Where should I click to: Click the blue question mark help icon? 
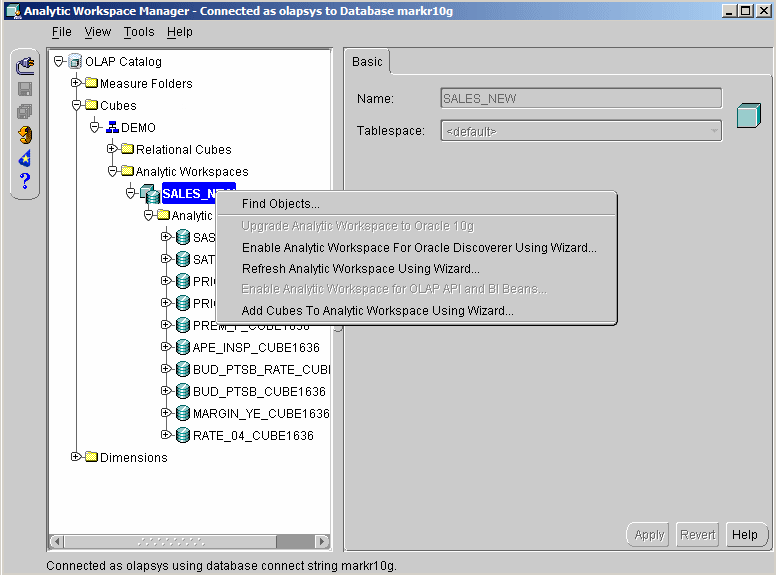tap(25, 181)
